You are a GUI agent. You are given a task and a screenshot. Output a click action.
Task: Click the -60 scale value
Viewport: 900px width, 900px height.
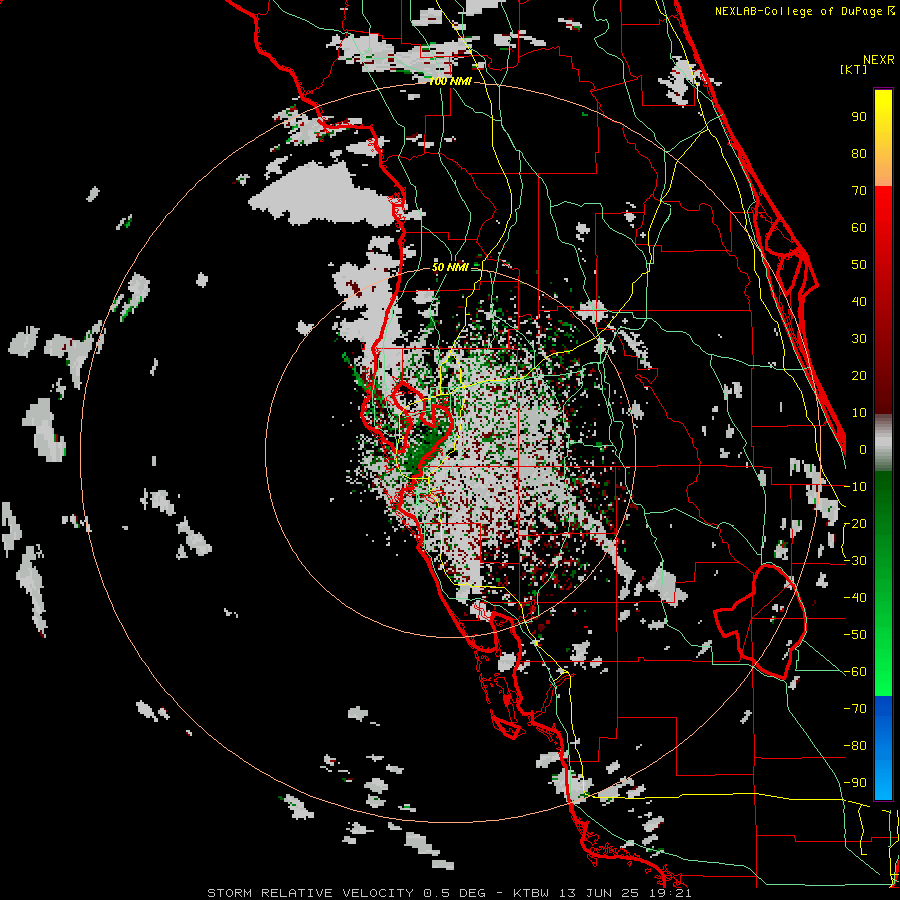click(855, 672)
